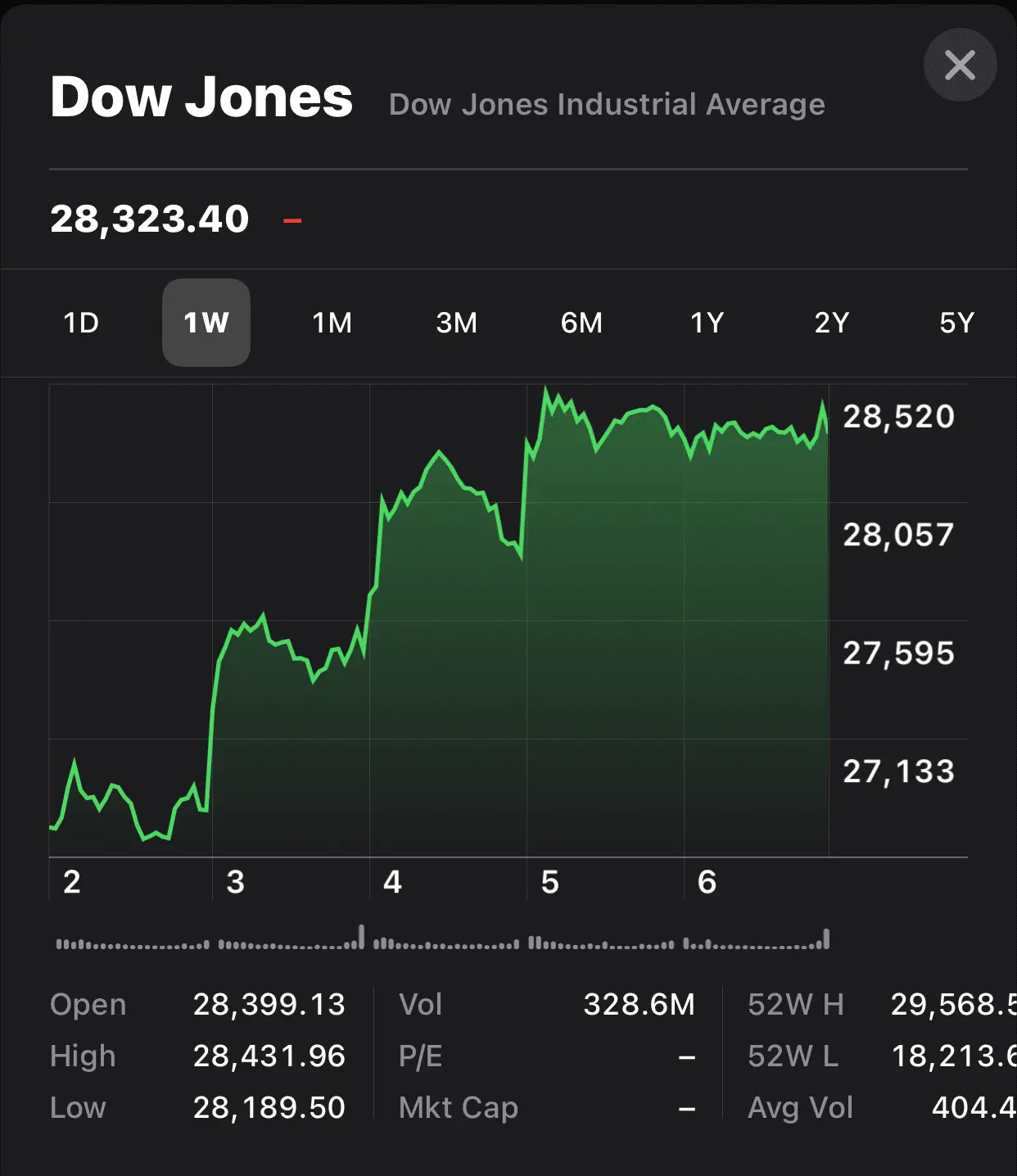The width and height of the screenshot is (1017, 1176).
Task: Tap the current price 28,323.40
Action: [149, 219]
